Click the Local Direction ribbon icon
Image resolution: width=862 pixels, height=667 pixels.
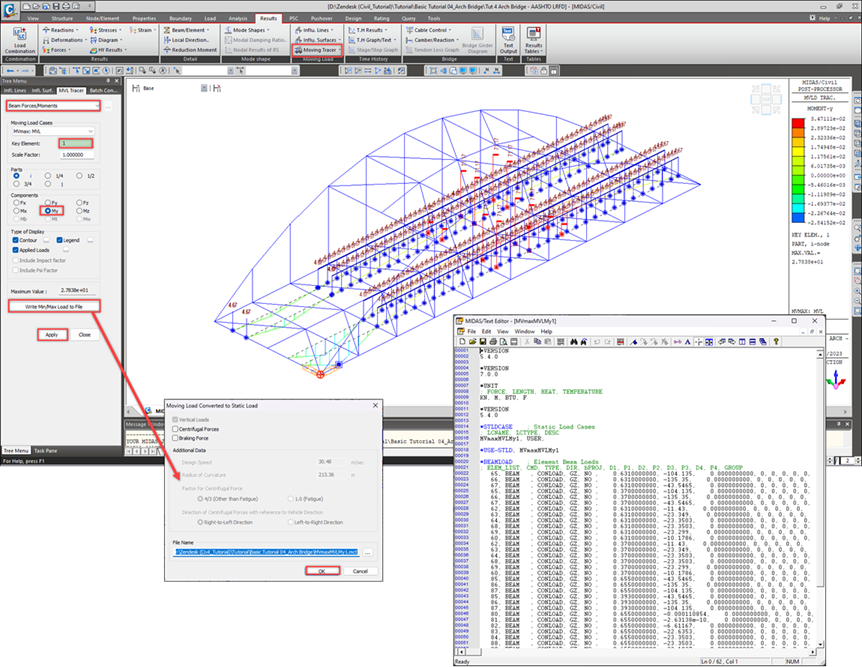tap(167, 40)
